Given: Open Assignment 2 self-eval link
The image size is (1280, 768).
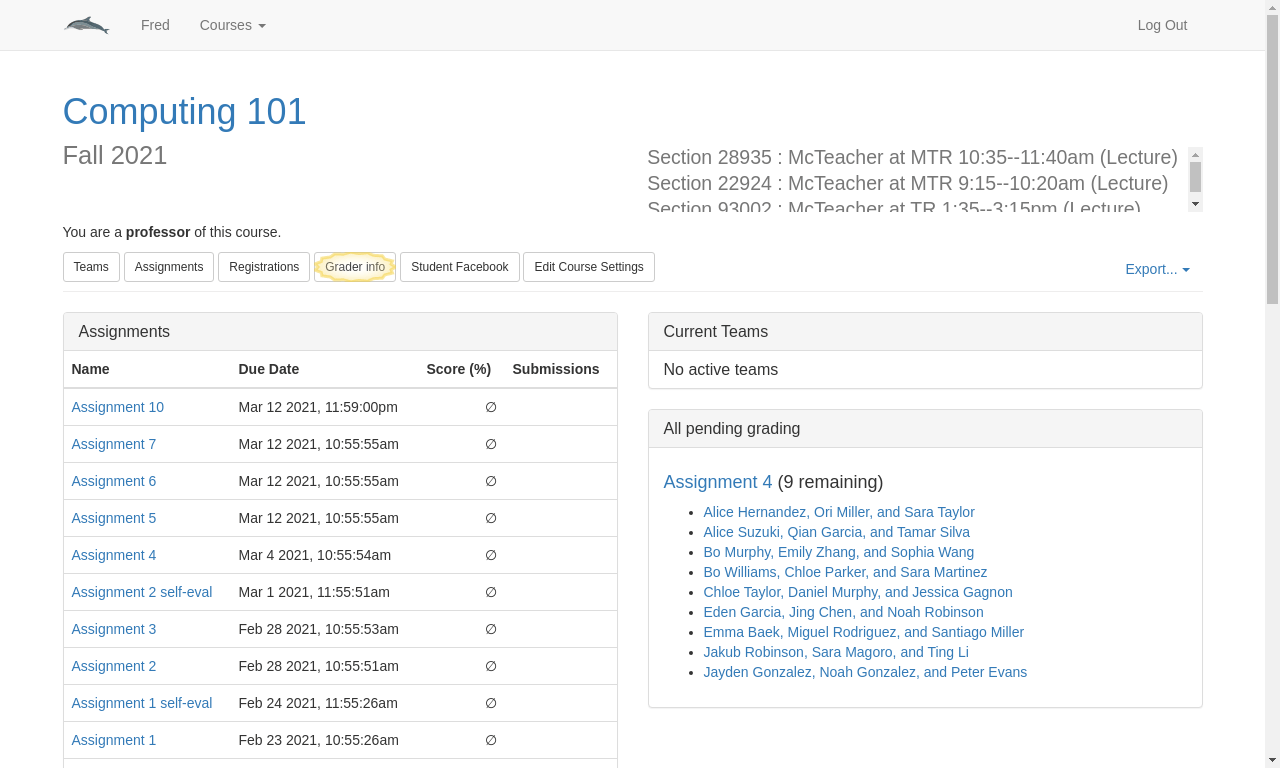Looking at the screenshot, I should (141, 592).
